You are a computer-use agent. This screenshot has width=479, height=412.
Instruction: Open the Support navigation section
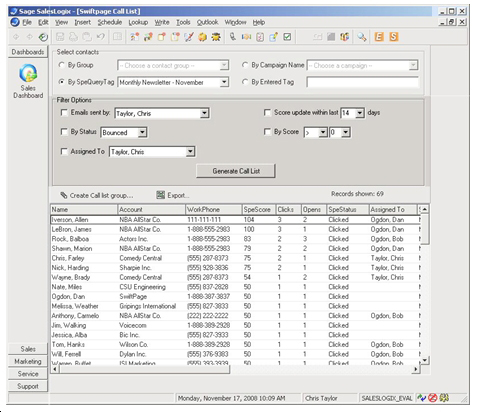[28, 386]
